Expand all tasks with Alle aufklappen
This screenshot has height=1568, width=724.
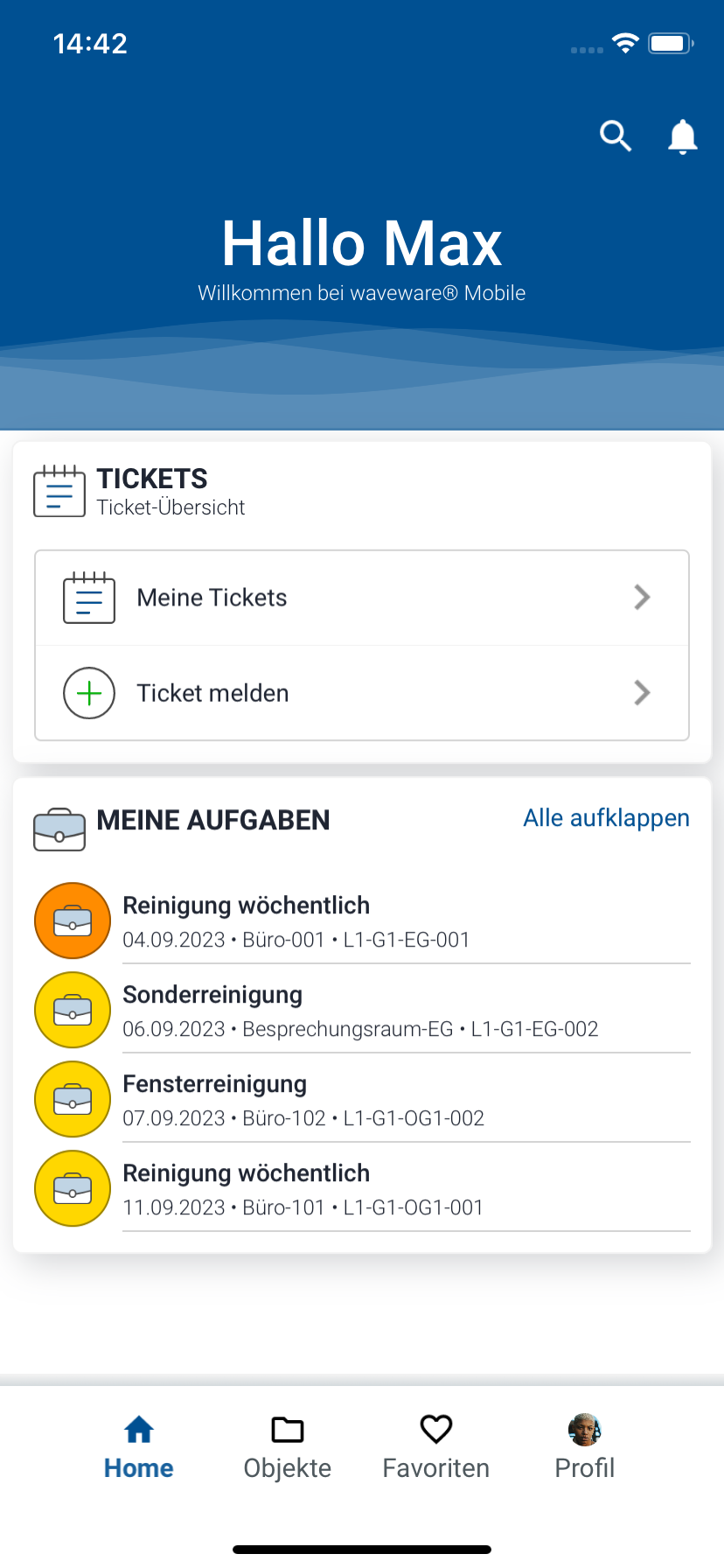(606, 818)
